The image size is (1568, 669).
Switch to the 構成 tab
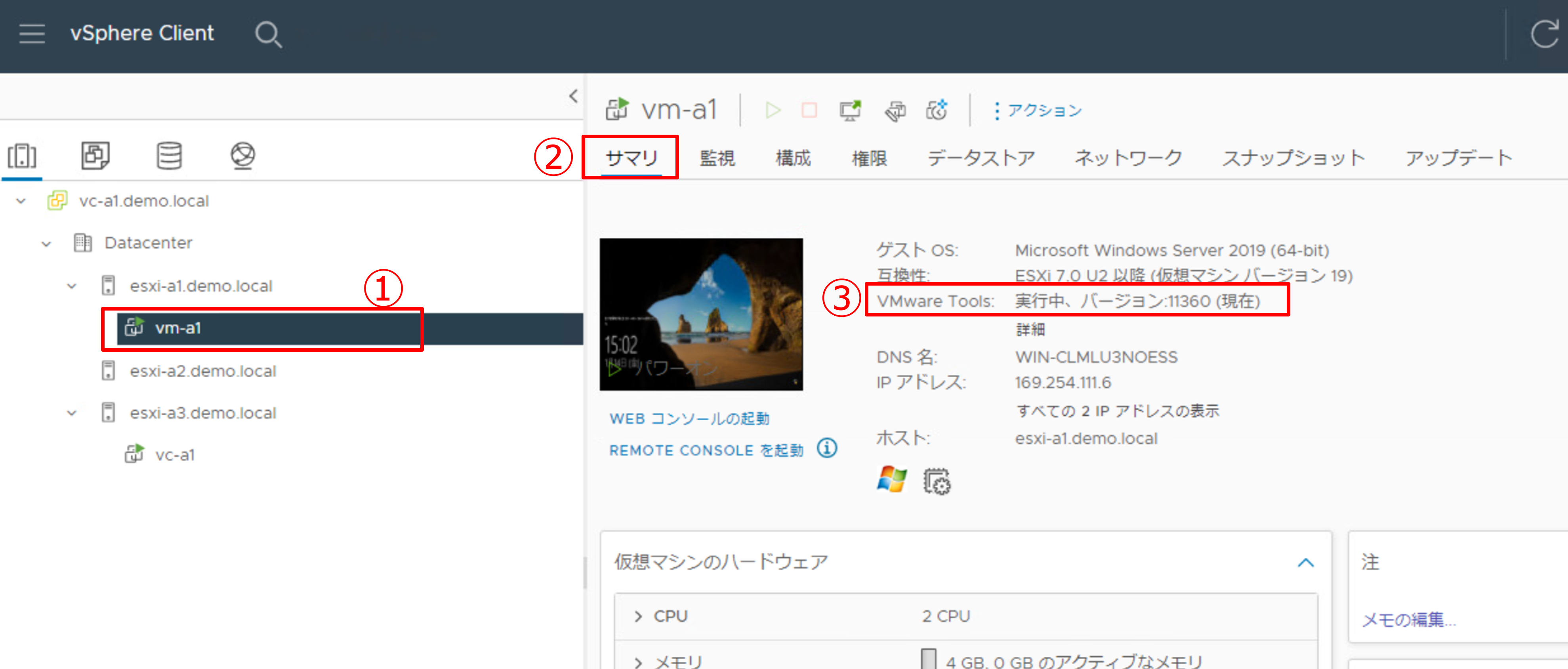793,158
